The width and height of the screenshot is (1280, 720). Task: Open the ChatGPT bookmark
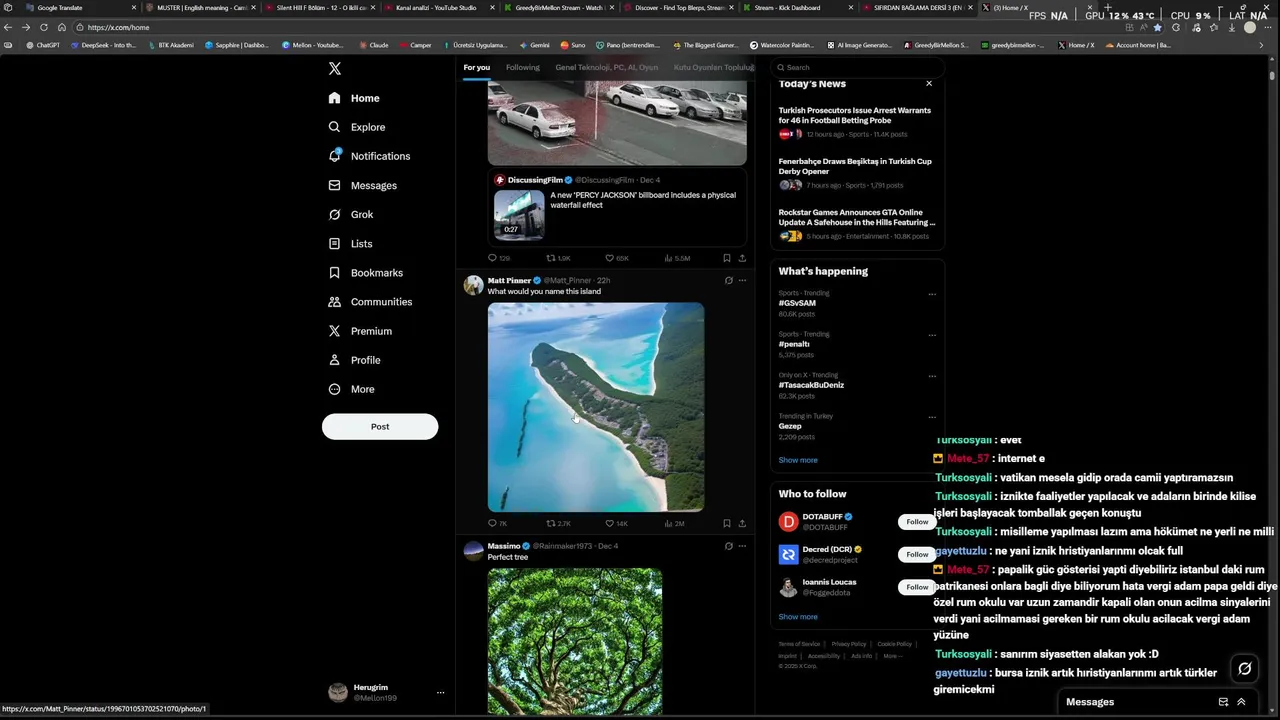[43, 45]
